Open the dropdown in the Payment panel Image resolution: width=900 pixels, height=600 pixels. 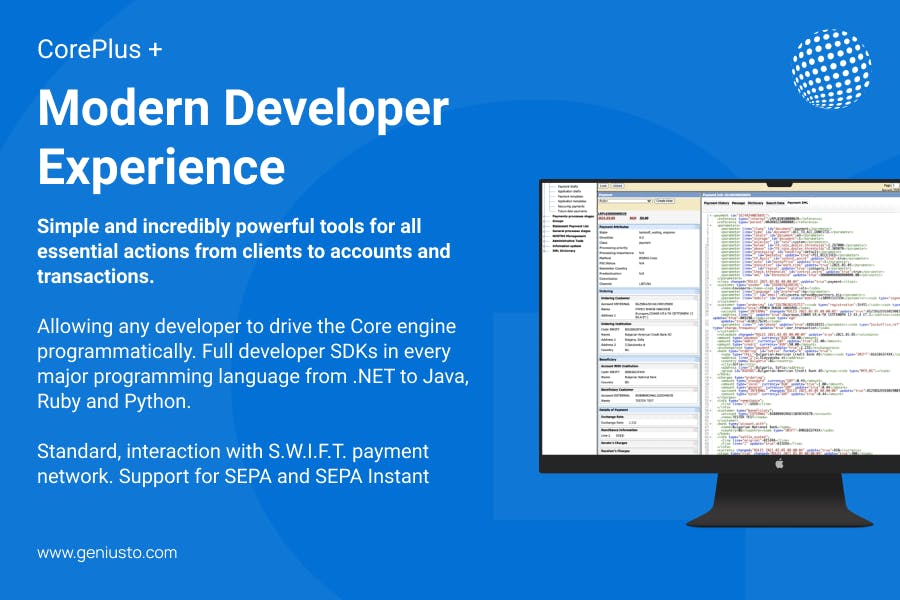point(626,201)
